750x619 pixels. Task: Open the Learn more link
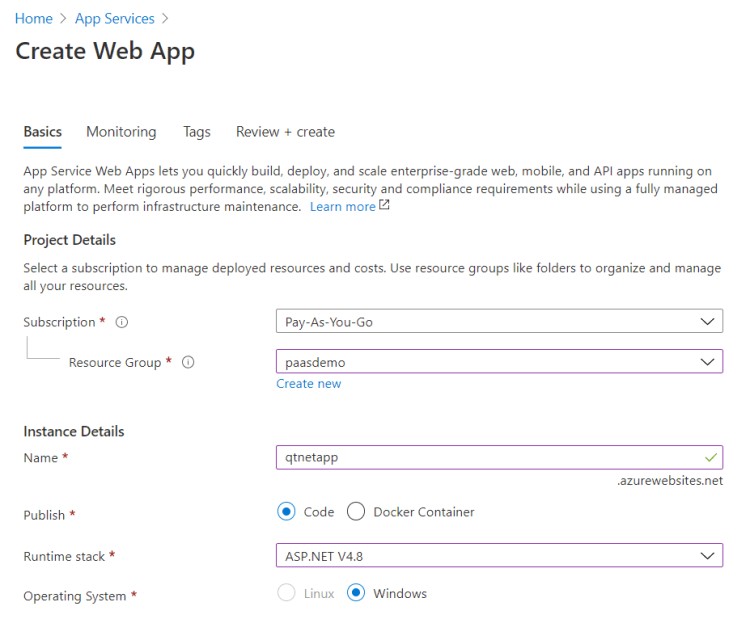pos(342,207)
